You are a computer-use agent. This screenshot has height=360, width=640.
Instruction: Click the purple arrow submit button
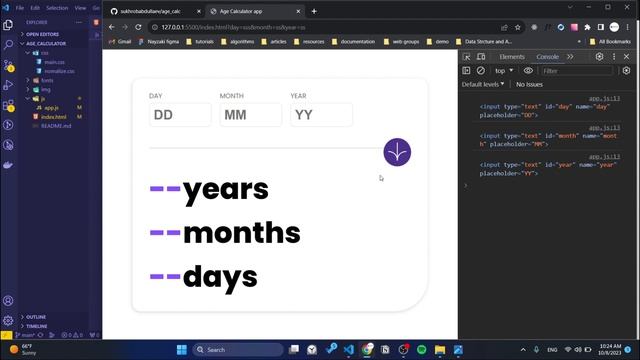pos(397,152)
